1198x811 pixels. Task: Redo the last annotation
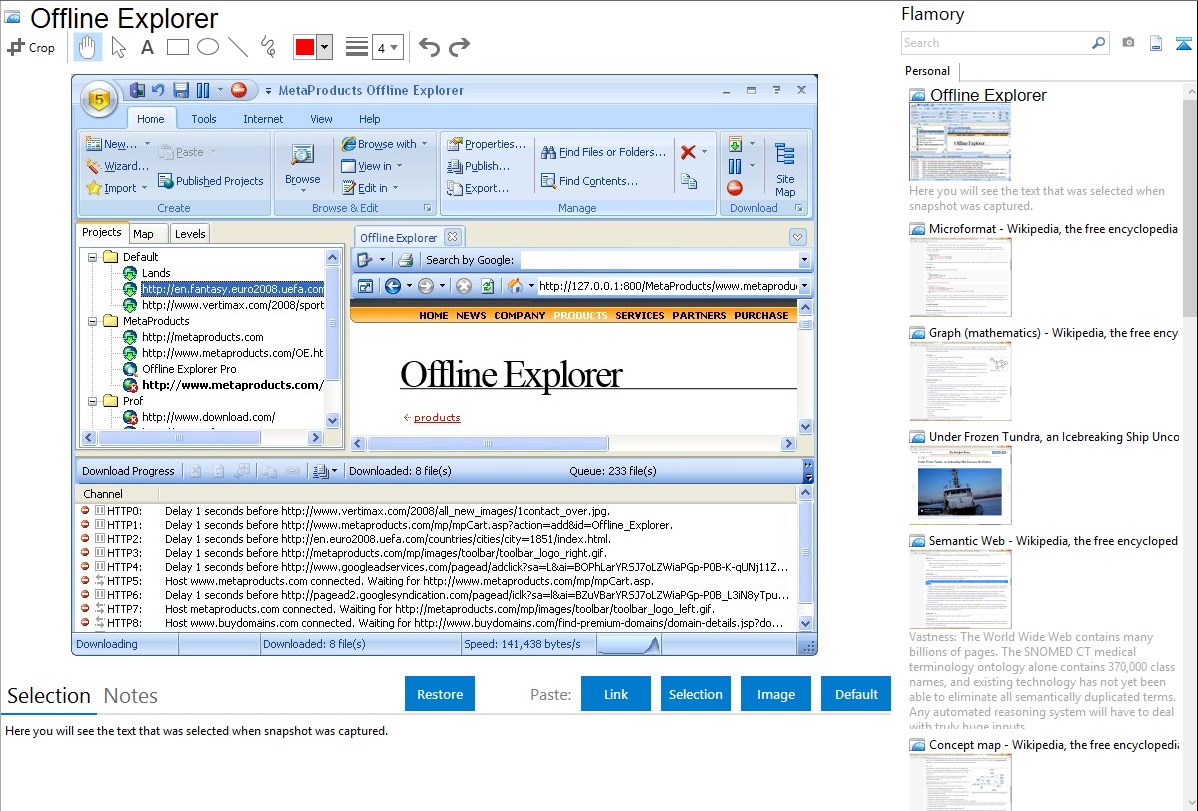coord(459,47)
